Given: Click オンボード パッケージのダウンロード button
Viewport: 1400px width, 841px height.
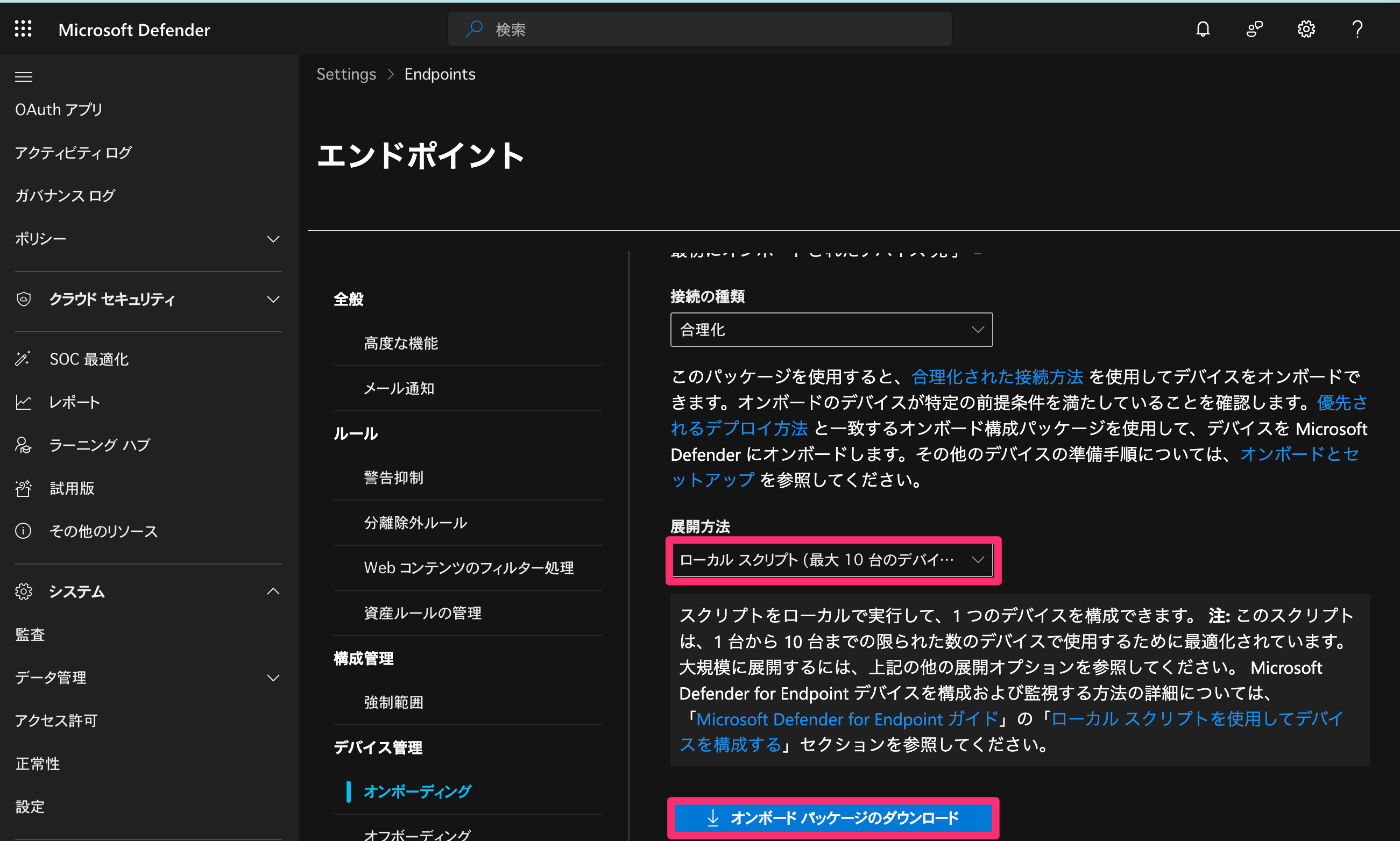Looking at the screenshot, I should point(832,818).
